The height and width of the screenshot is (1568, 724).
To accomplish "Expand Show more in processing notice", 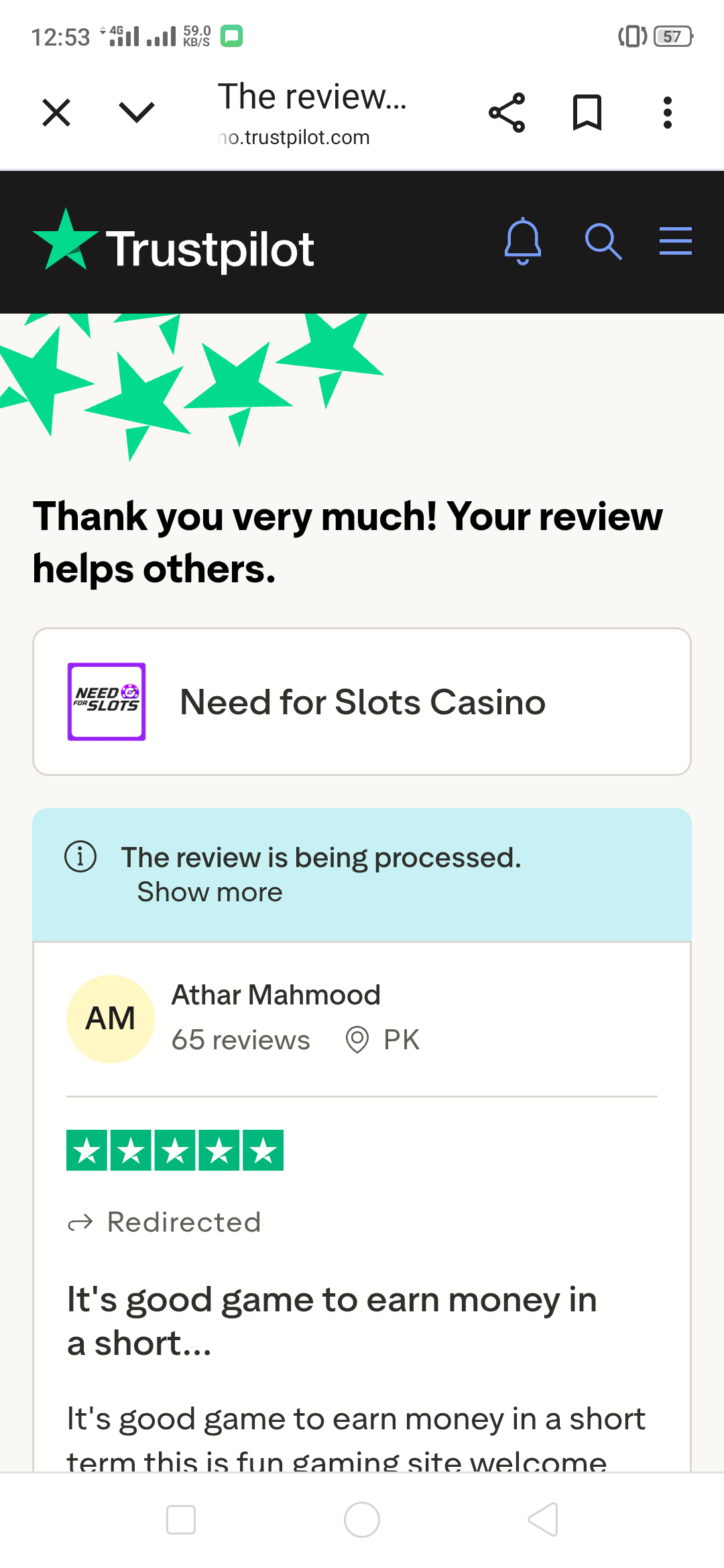I will [x=210, y=893].
